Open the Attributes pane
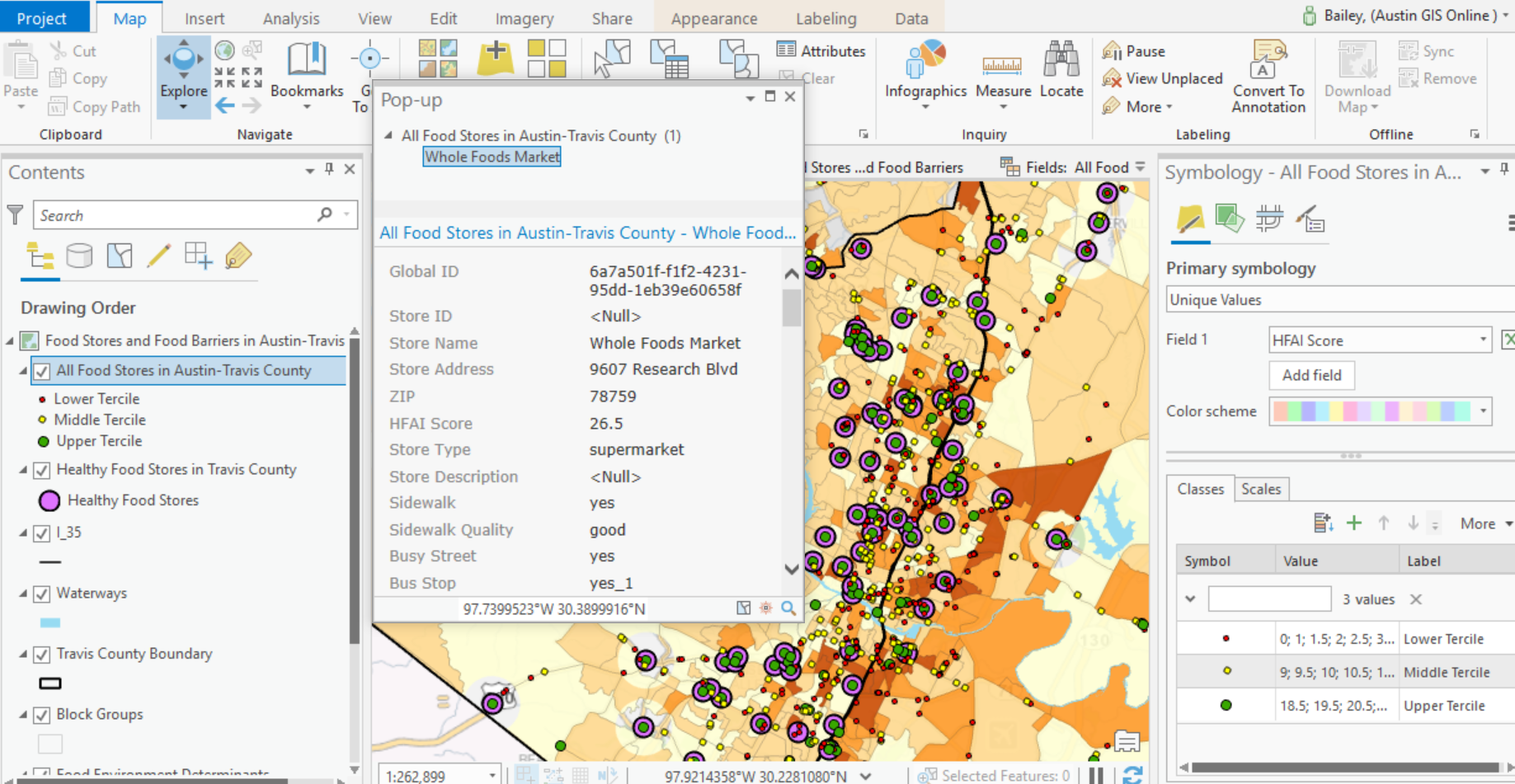Screen dimensions: 1515x784 click(x=821, y=51)
